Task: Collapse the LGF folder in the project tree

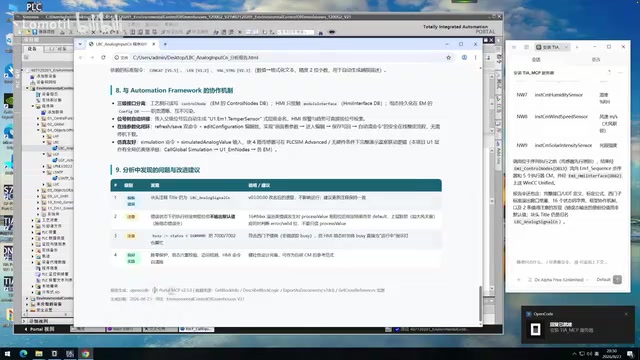Action: [44, 154]
